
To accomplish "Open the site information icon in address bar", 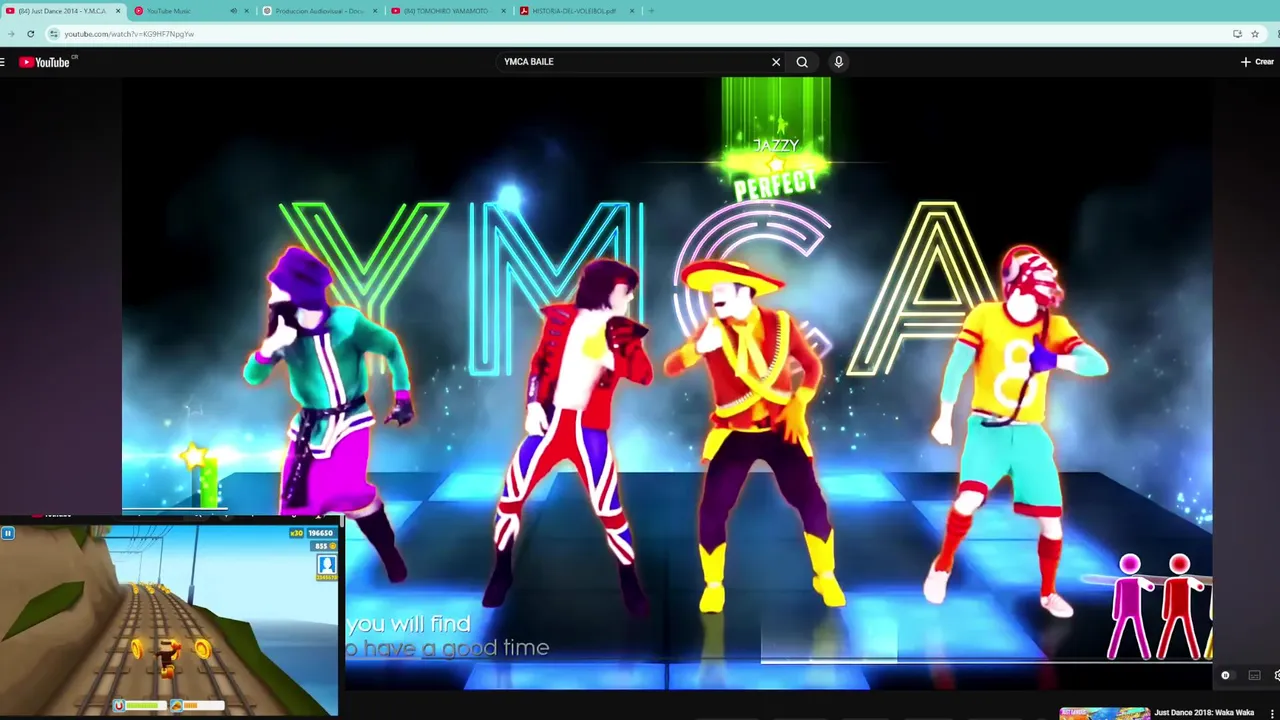I will 54,34.
